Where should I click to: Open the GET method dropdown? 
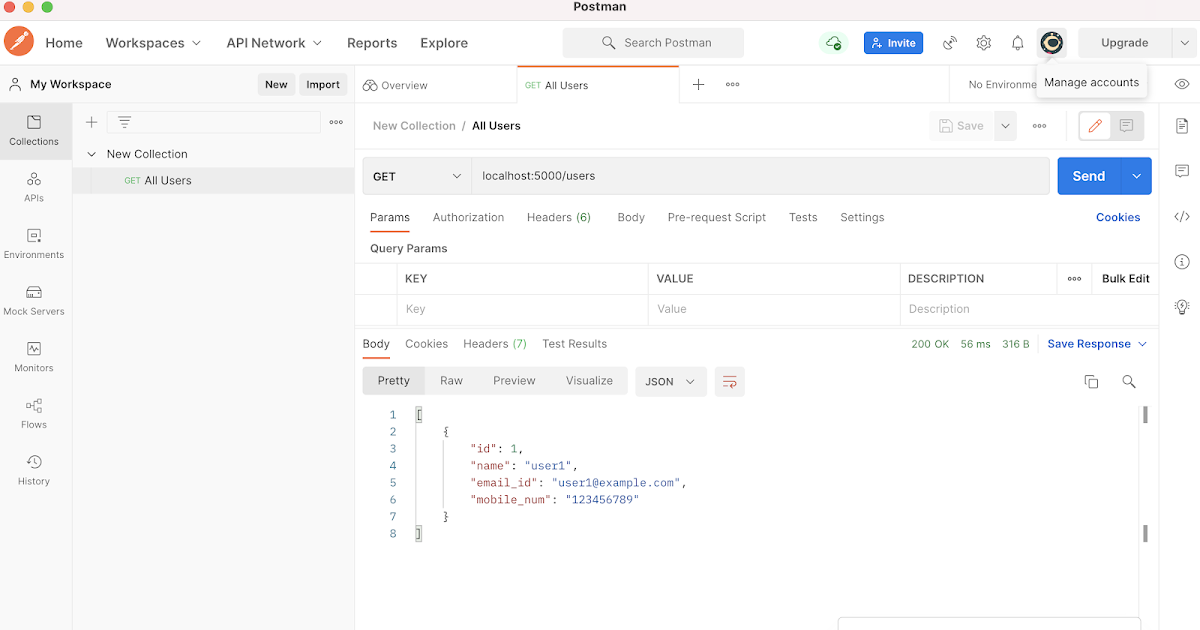coord(416,176)
